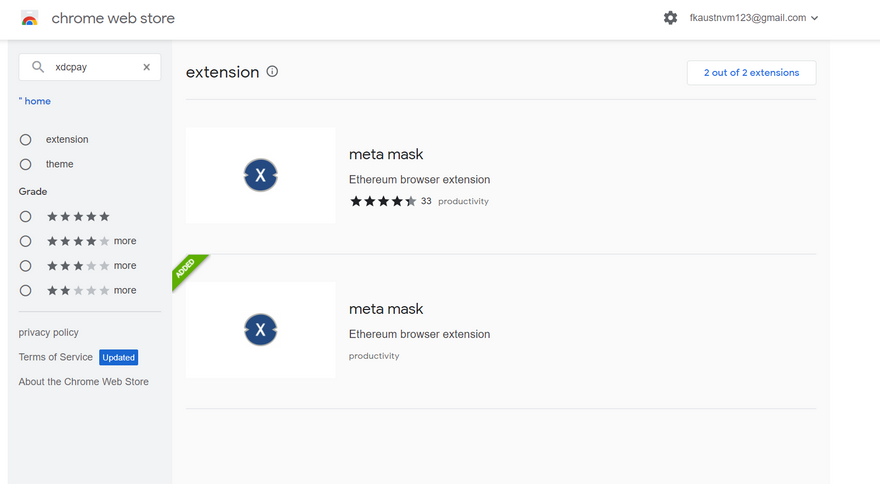Select four stars and more filter
The width and height of the screenshot is (880, 484).
26,241
